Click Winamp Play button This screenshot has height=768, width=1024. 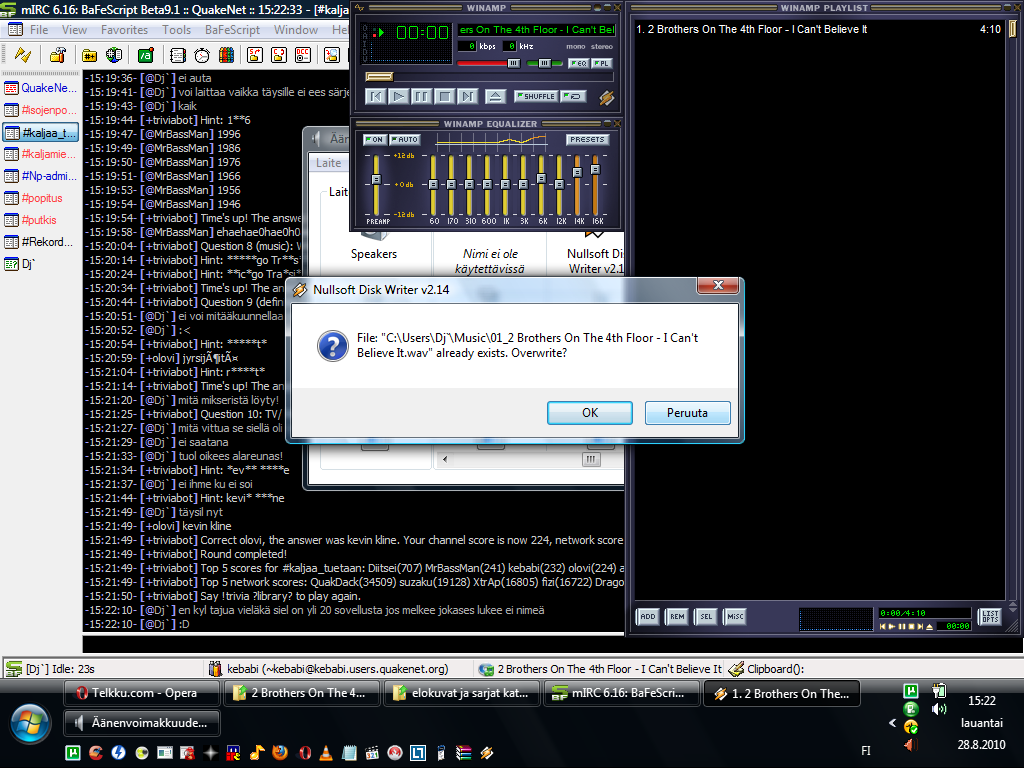pos(397,97)
